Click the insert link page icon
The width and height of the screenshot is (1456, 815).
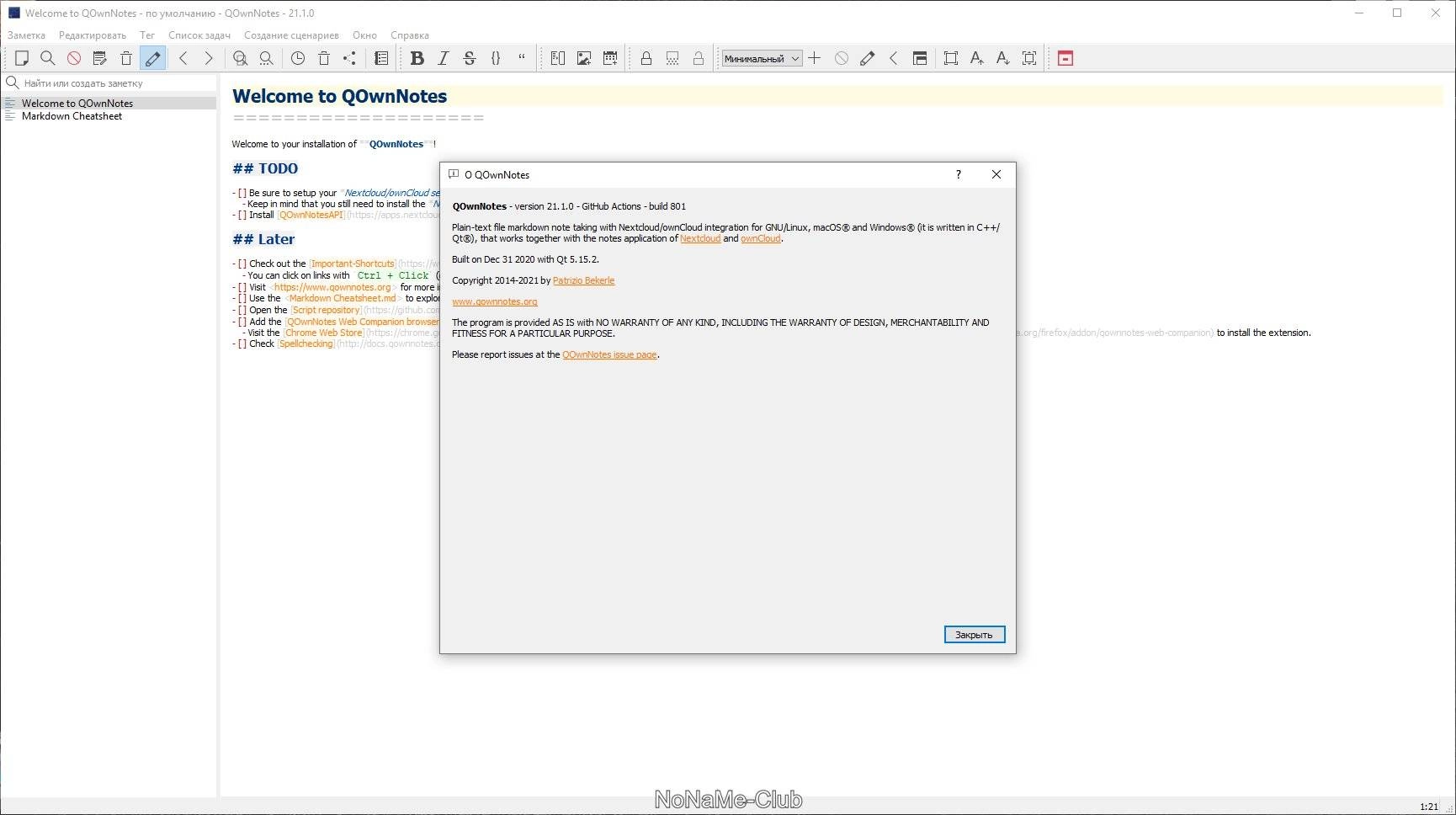point(557,58)
